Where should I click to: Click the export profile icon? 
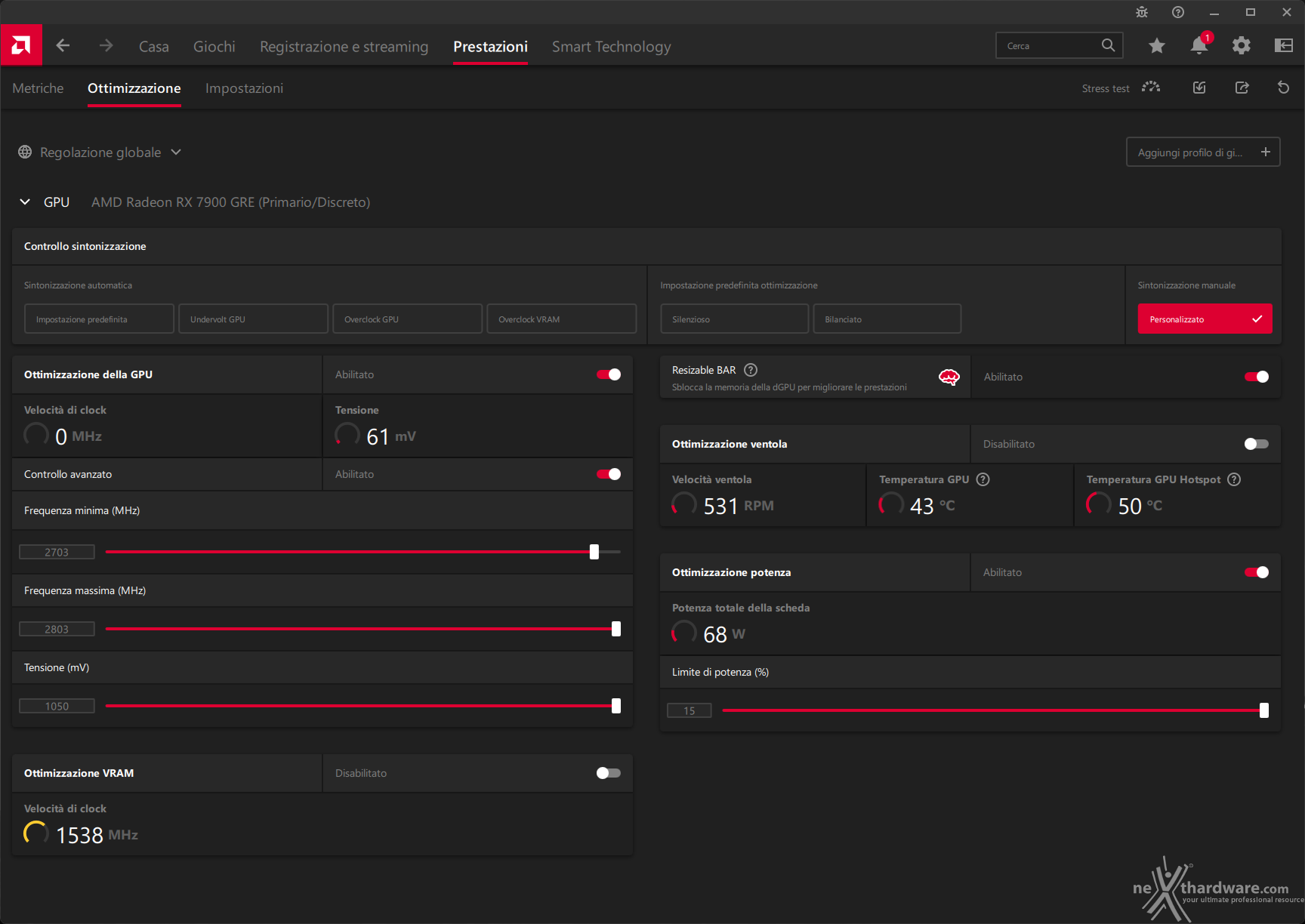point(1242,88)
